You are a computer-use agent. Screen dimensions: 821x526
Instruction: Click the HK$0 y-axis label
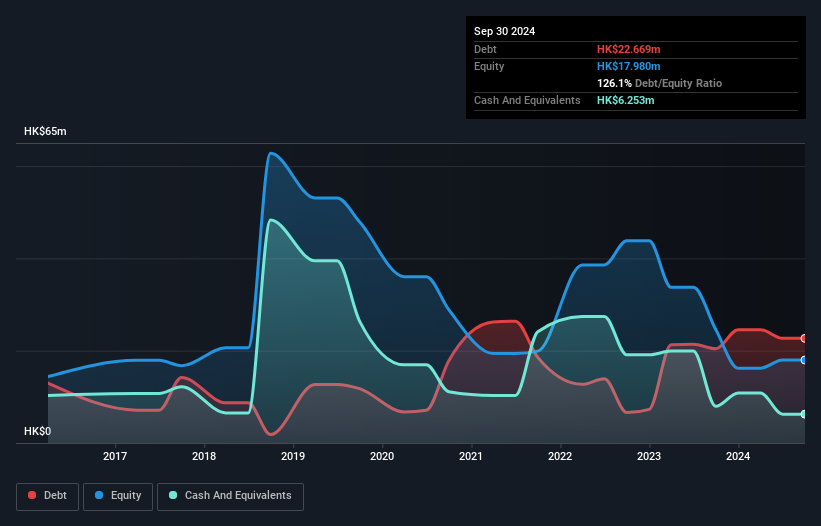[38, 431]
